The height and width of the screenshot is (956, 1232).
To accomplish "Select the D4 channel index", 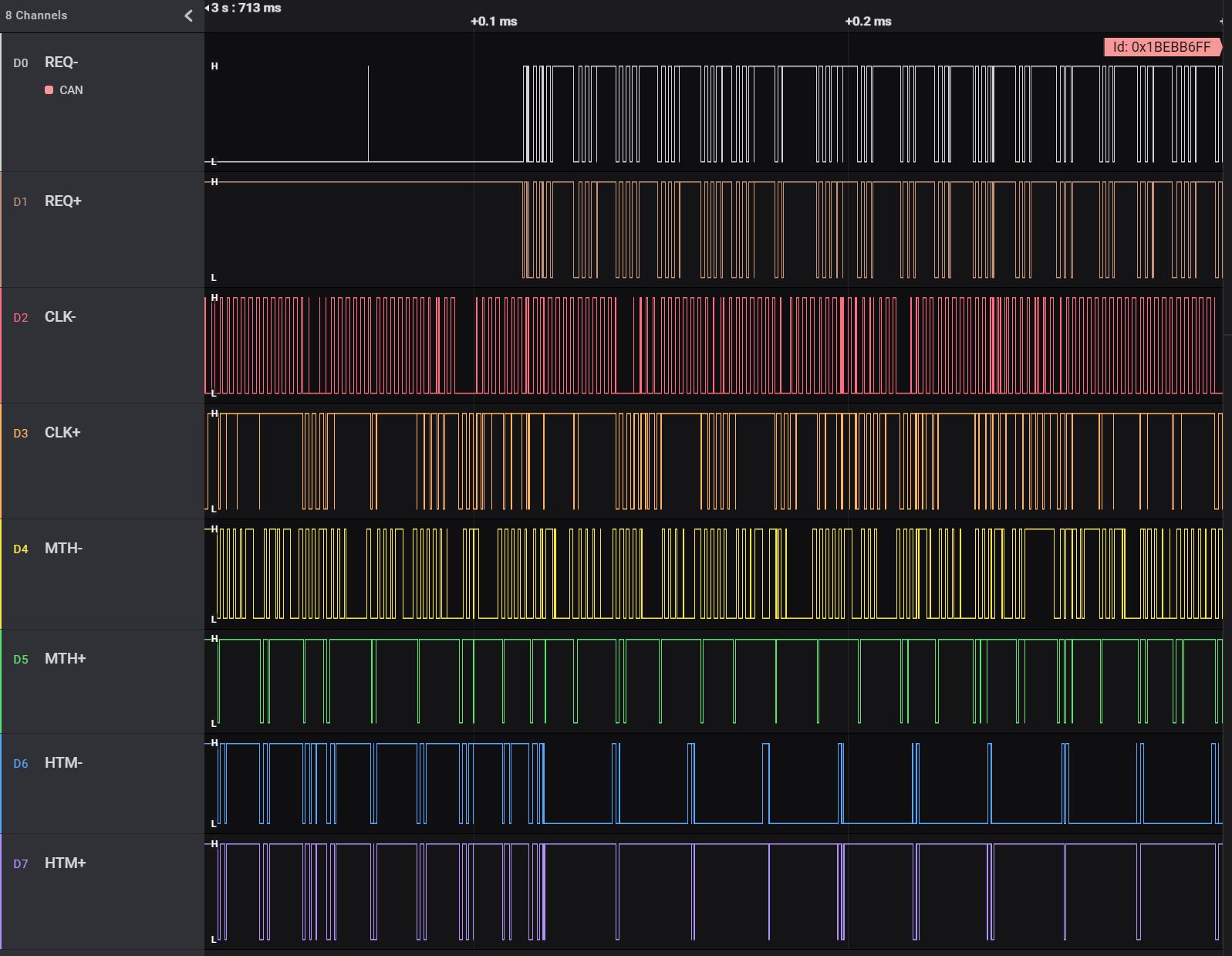I will point(21,549).
